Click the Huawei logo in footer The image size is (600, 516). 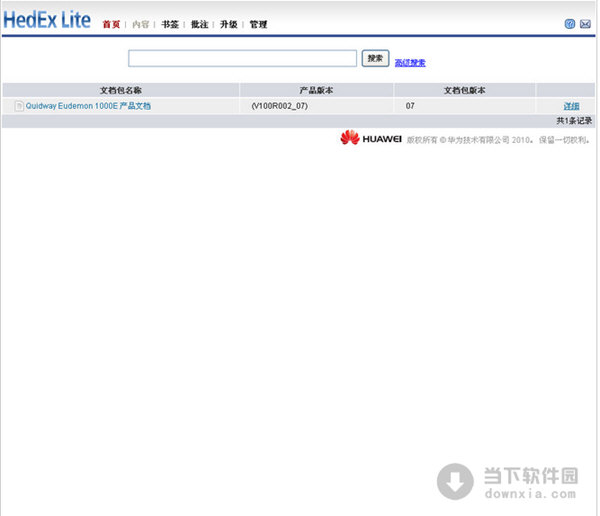(371, 138)
